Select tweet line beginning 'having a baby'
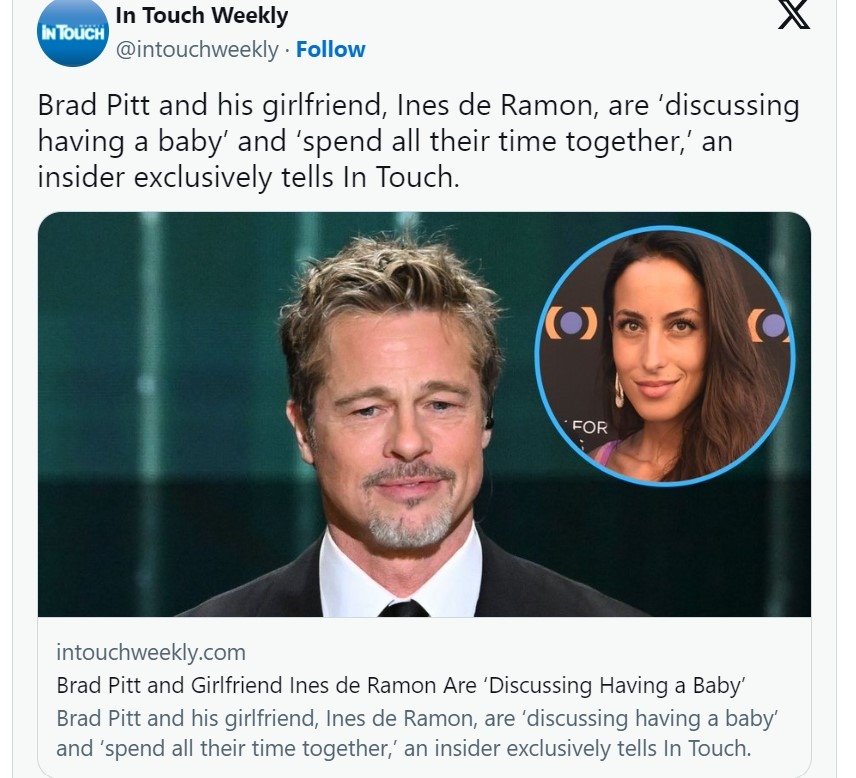Screen dimensions: 856x778 [385, 141]
